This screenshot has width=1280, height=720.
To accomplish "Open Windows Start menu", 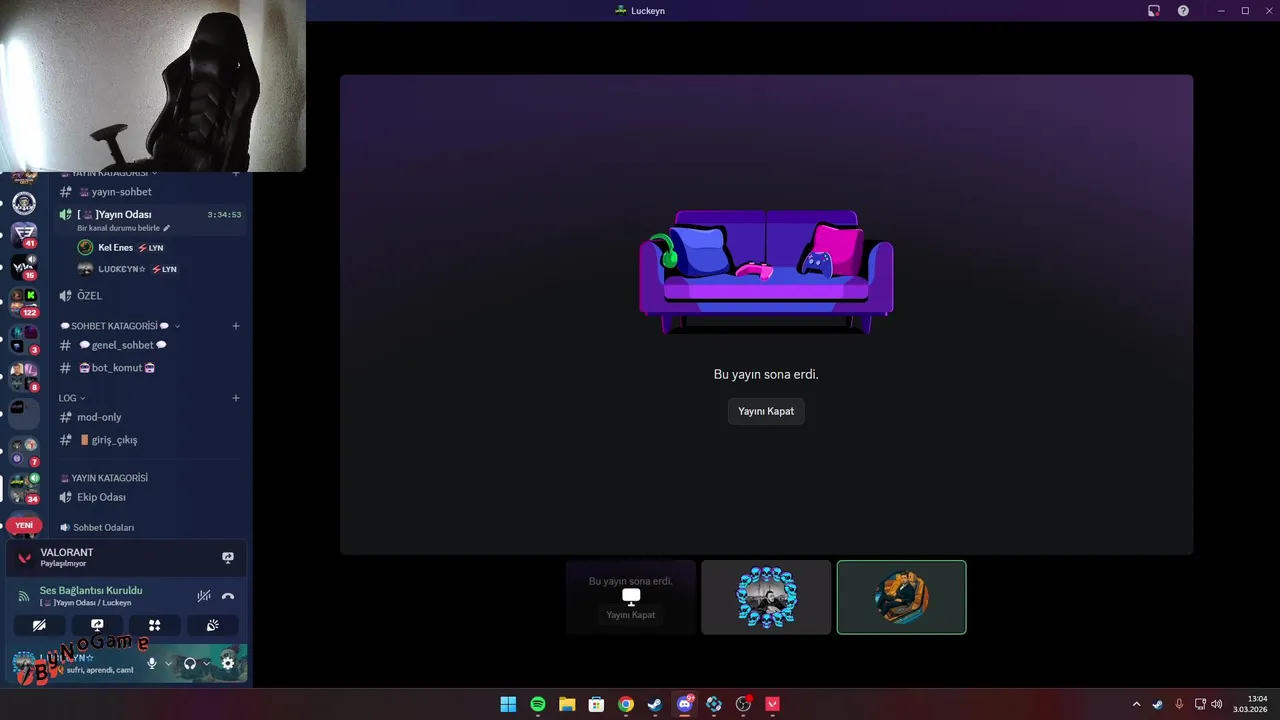I will pyautogui.click(x=508, y=704).
